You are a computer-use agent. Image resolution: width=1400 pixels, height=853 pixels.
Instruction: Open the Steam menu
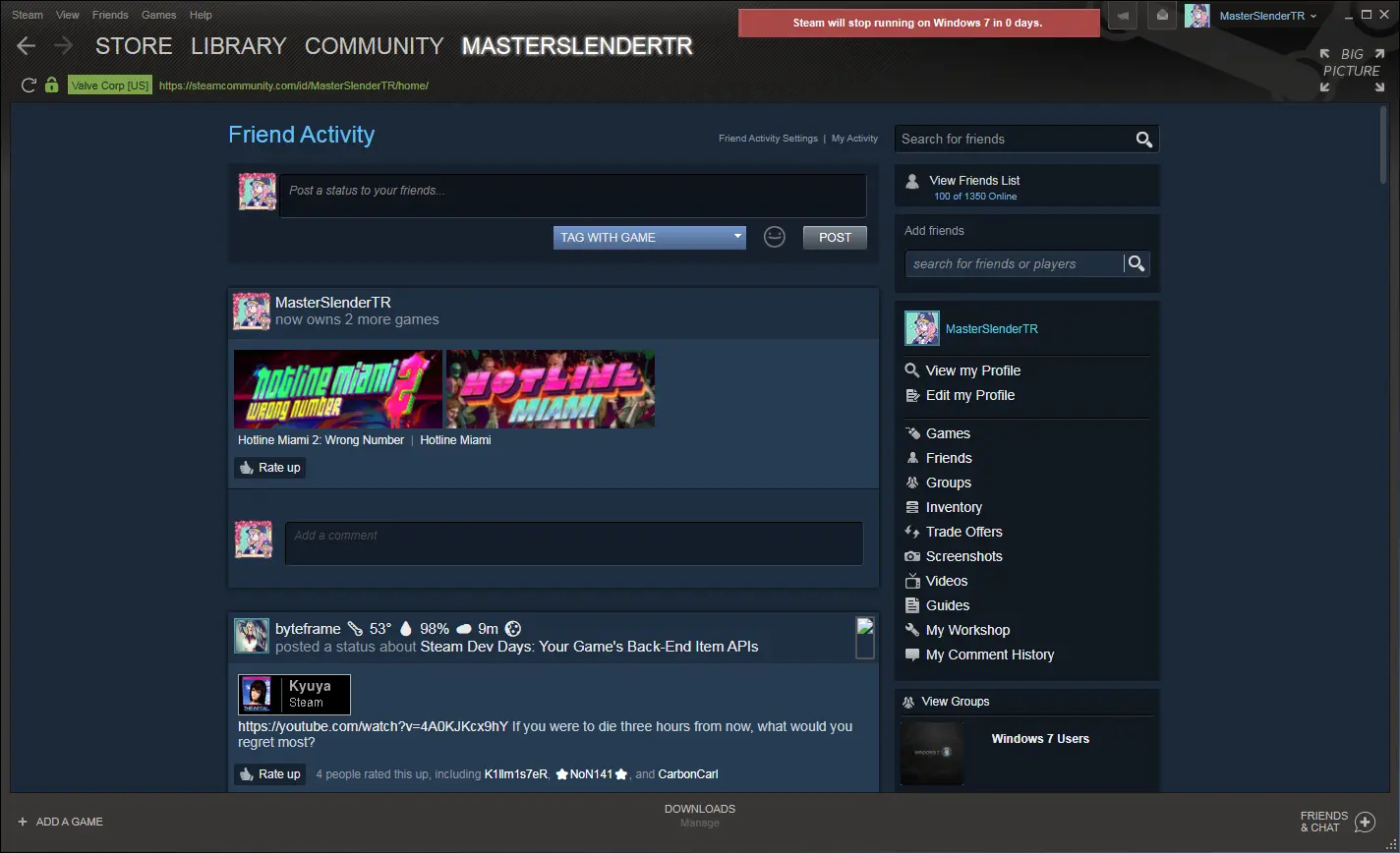[28, 15]
